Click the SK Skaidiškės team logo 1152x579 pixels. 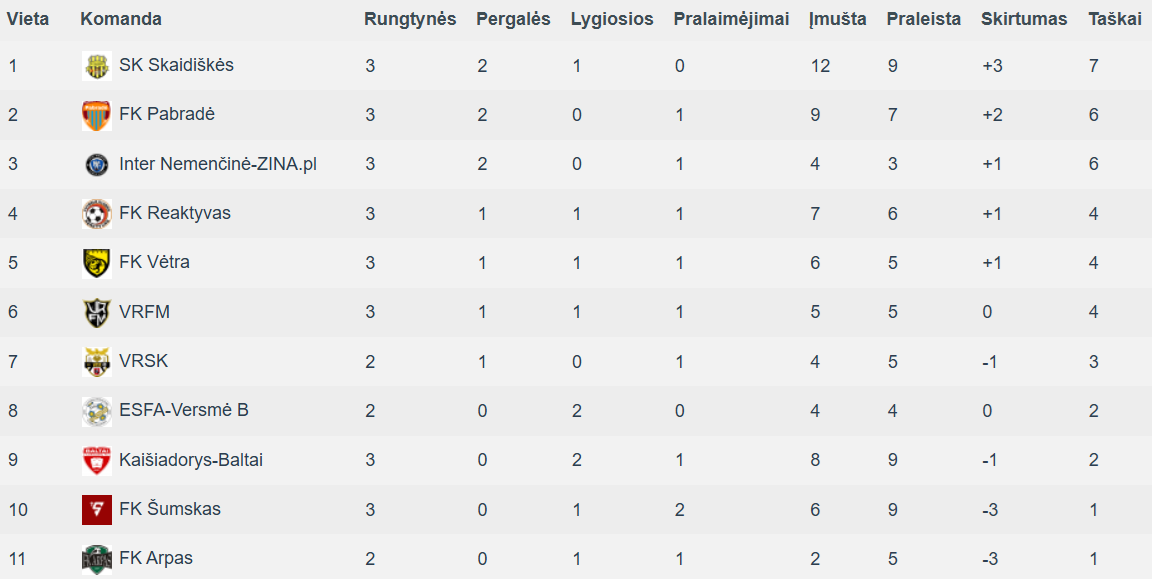97,66
